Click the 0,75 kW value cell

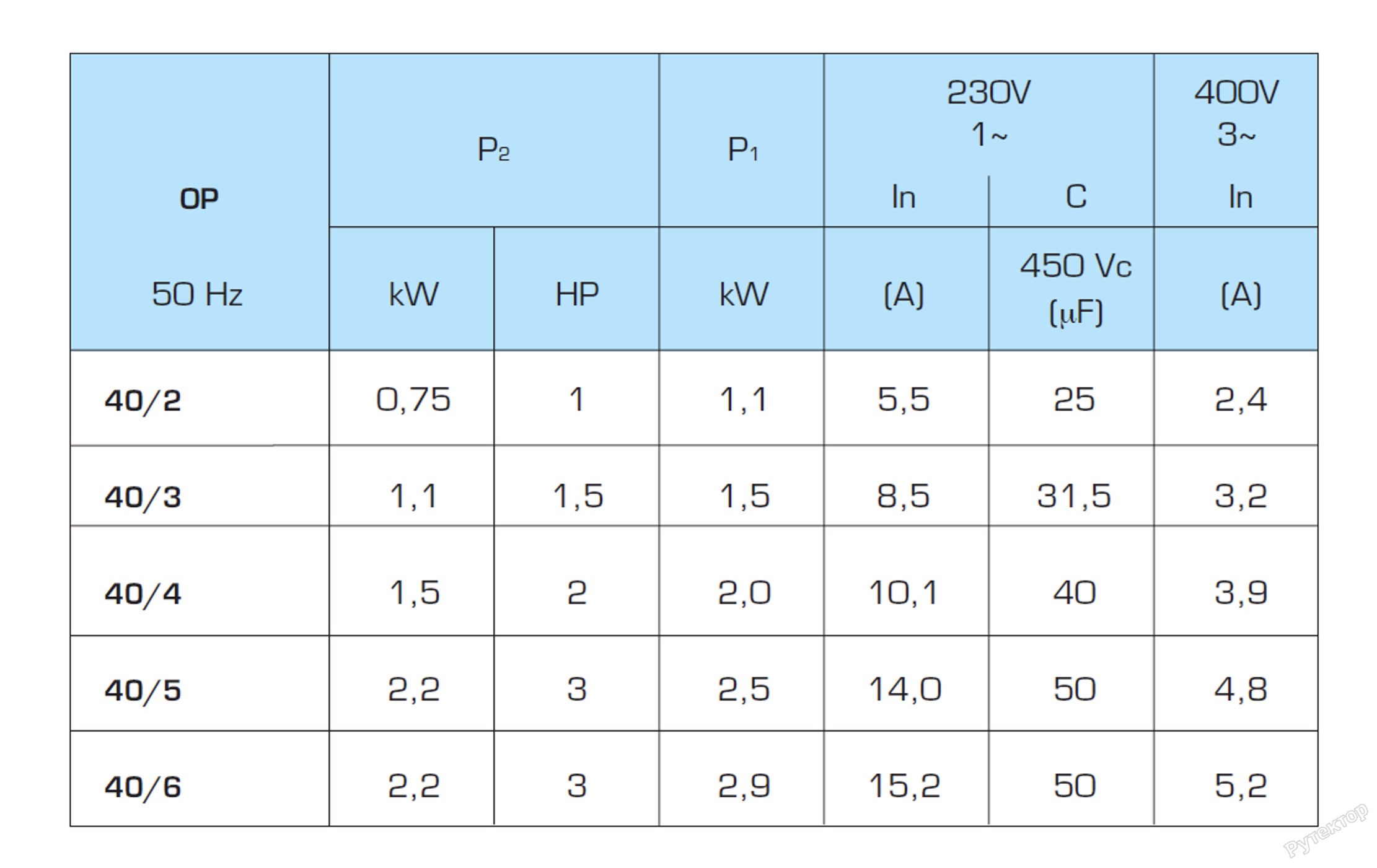pyautogui.click(x=413, y=400)
